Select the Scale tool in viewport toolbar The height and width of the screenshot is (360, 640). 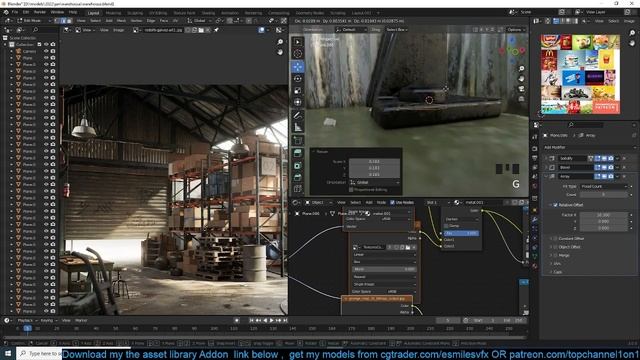click(x=298, y=90)
